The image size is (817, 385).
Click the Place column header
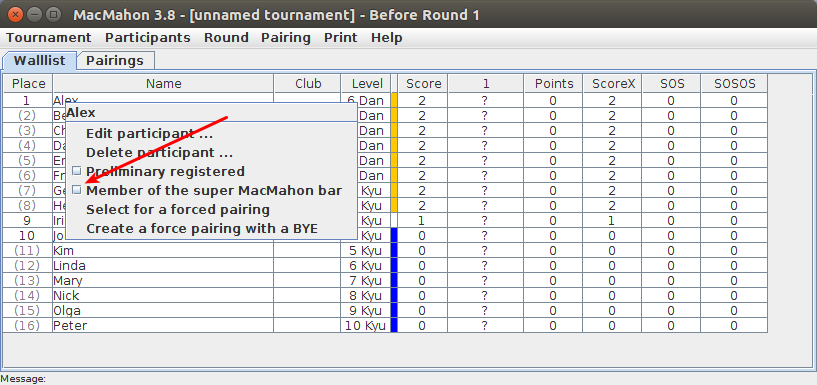28,83
